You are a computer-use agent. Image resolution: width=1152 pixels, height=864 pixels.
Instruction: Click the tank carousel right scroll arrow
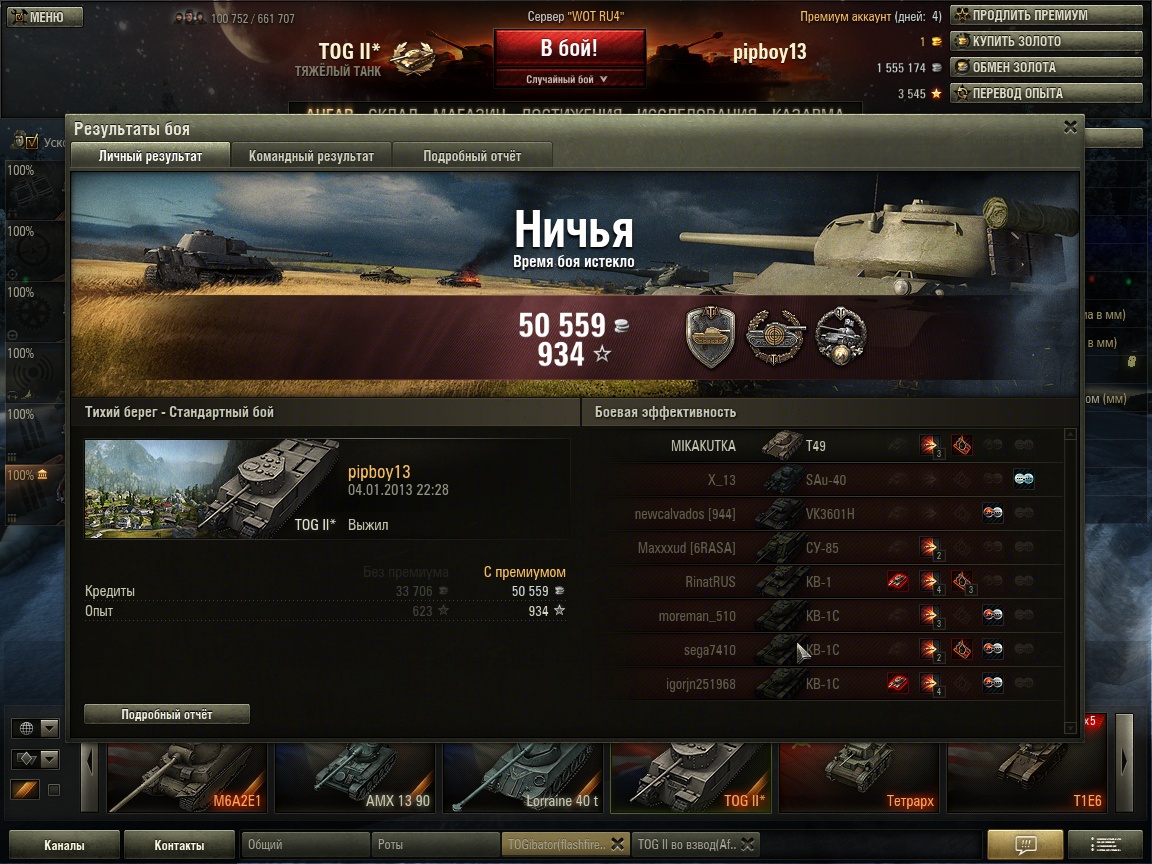click(x=1124, y=762)
